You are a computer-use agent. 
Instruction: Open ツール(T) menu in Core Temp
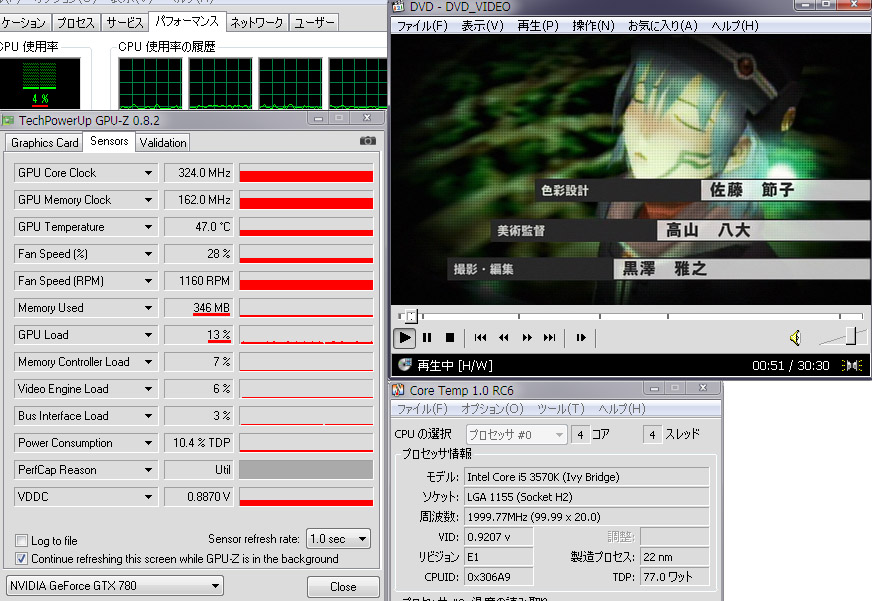point(561,409)
